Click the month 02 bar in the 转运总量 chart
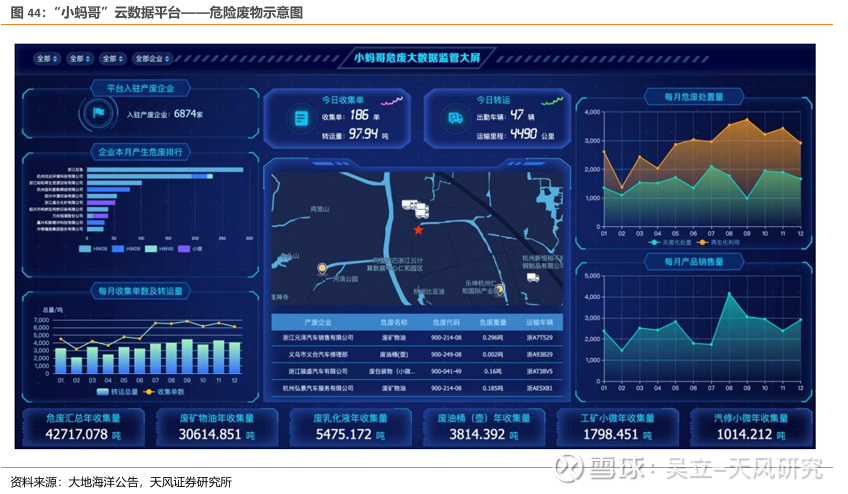The image size is (848, 494). (x=77, y=365)
